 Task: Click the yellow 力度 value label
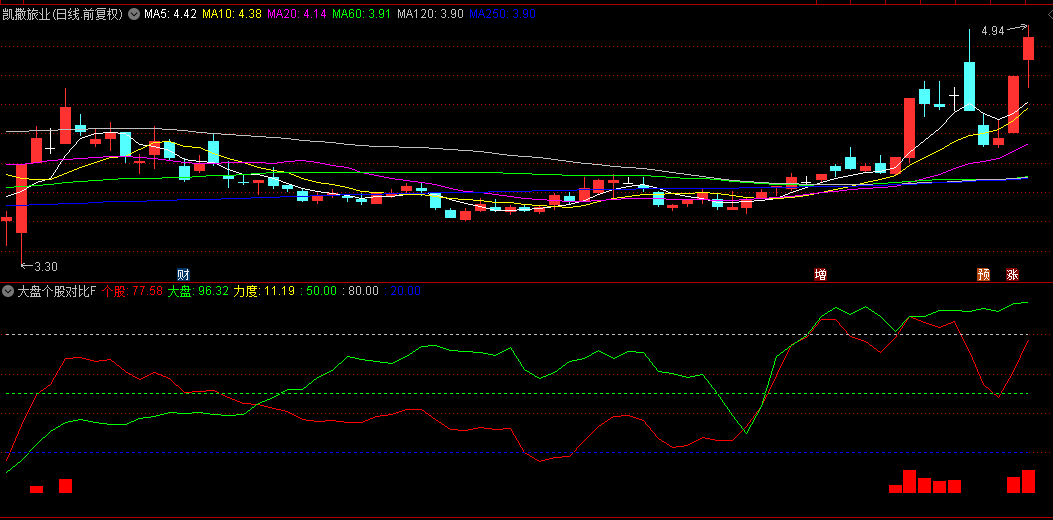click(264, 291)
